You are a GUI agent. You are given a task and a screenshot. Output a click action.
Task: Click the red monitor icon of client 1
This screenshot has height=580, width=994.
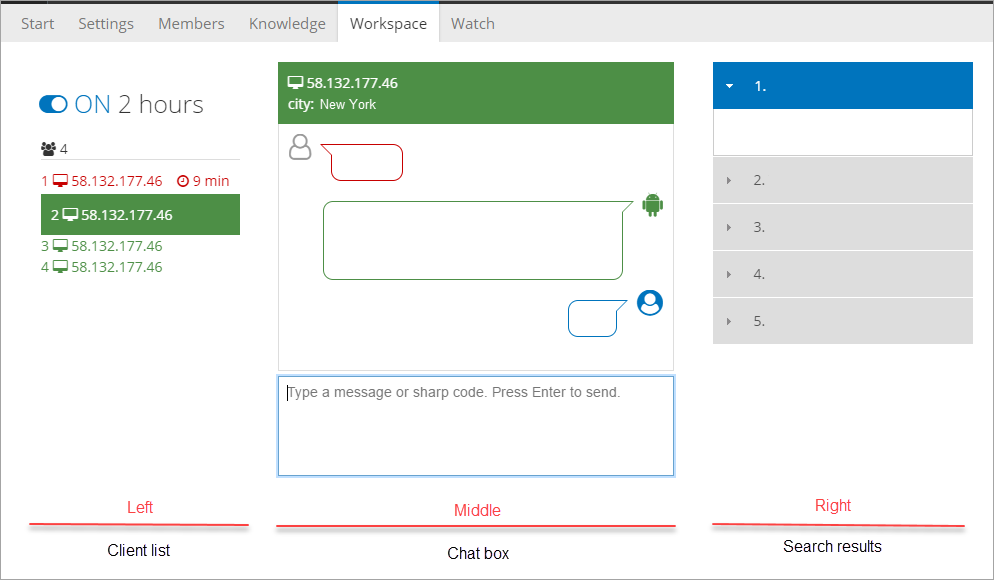(x=61, y=181)
